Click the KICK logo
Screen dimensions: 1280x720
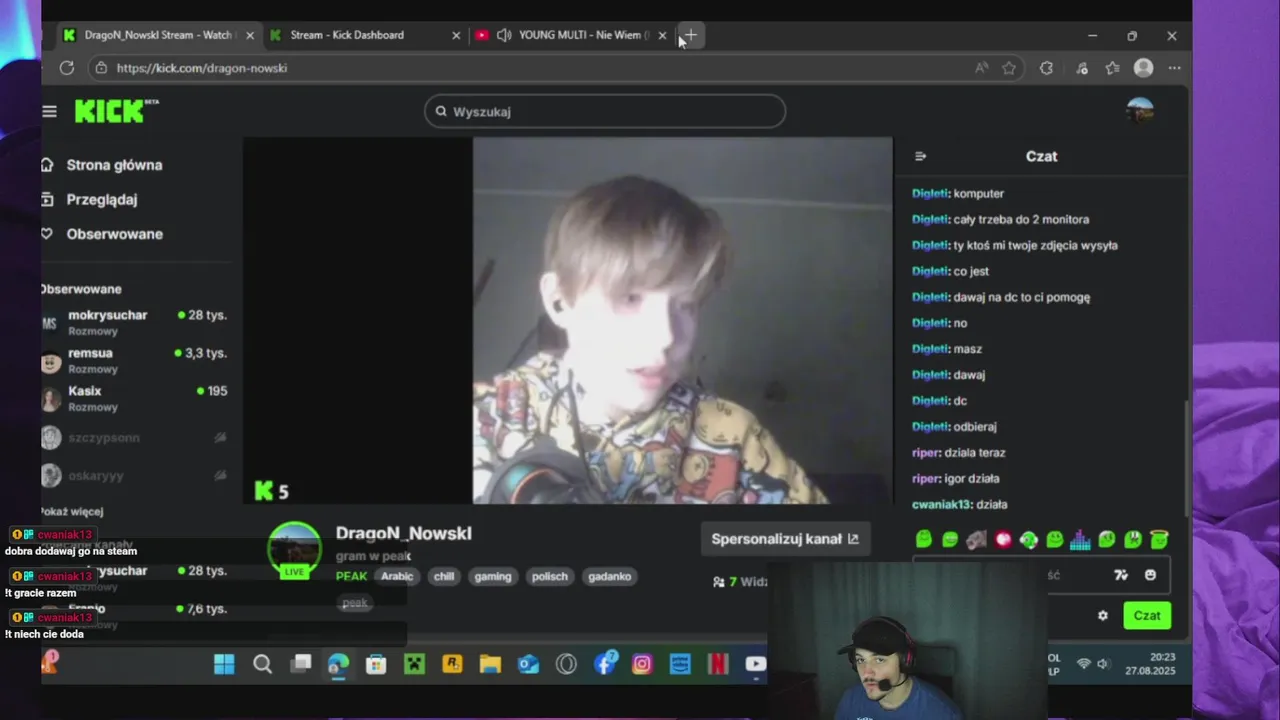coord(116,111)
